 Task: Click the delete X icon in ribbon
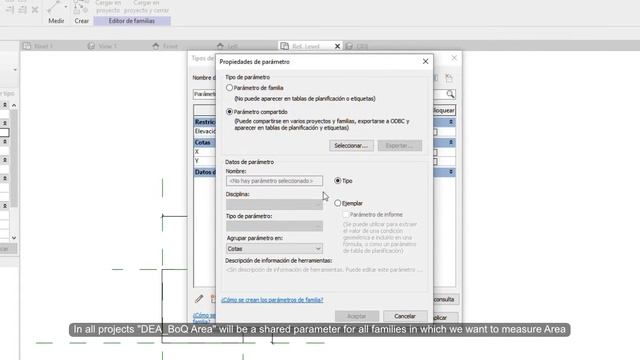[x=35, y=9]
